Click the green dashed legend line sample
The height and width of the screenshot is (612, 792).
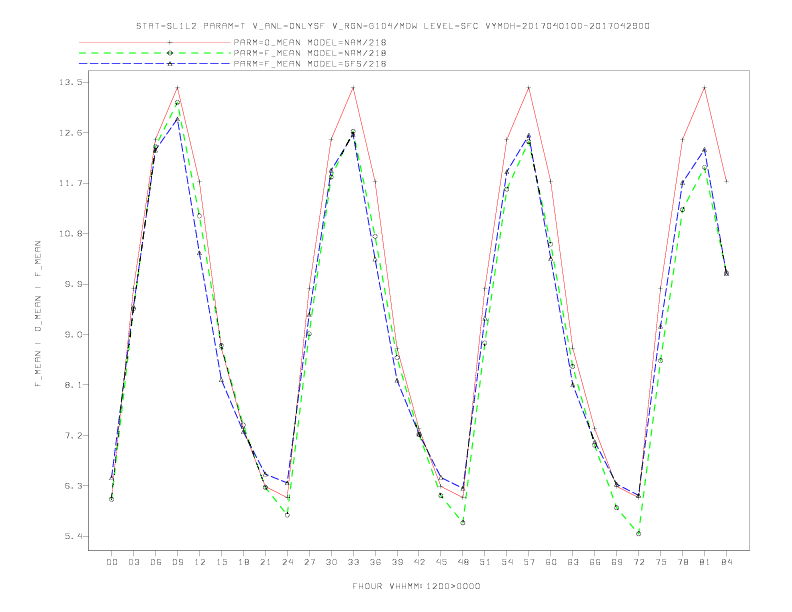155,53
